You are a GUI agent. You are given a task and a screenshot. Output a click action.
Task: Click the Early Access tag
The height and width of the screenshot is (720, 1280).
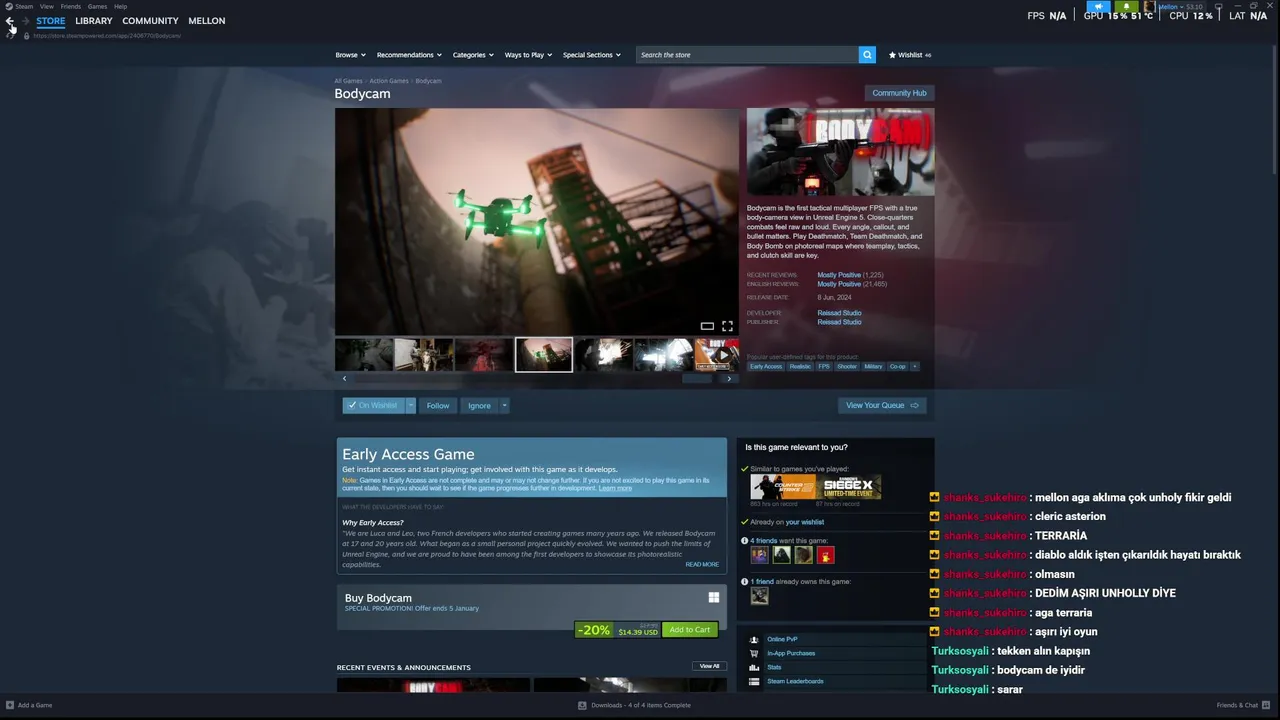point(766,366)
